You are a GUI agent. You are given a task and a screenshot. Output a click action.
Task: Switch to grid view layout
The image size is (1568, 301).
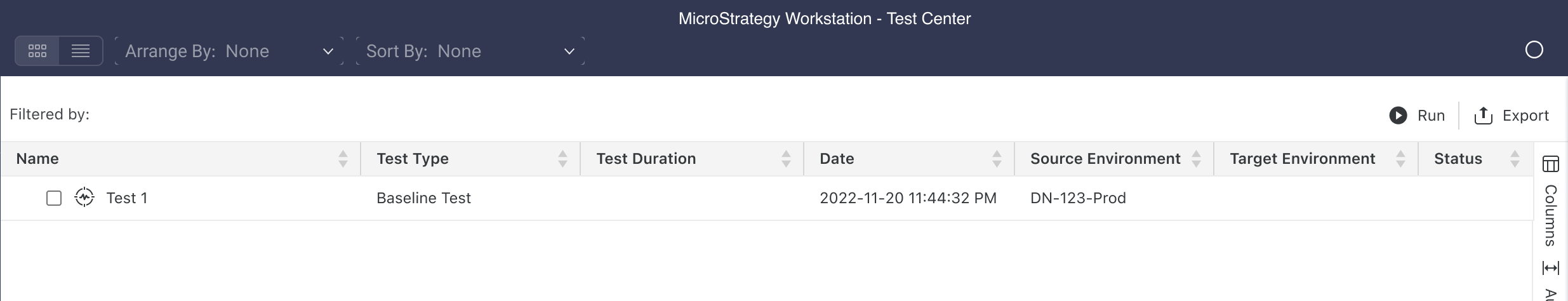point(37,51)
